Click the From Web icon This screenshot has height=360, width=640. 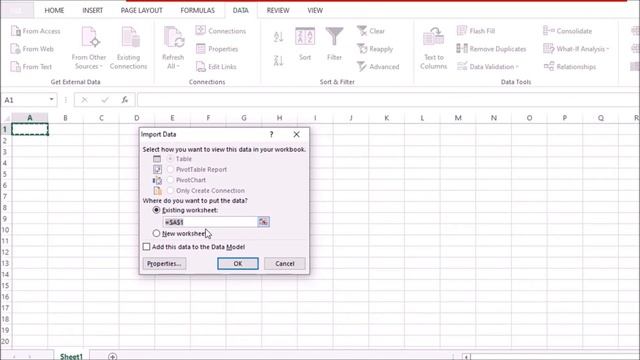pos(16,49)
